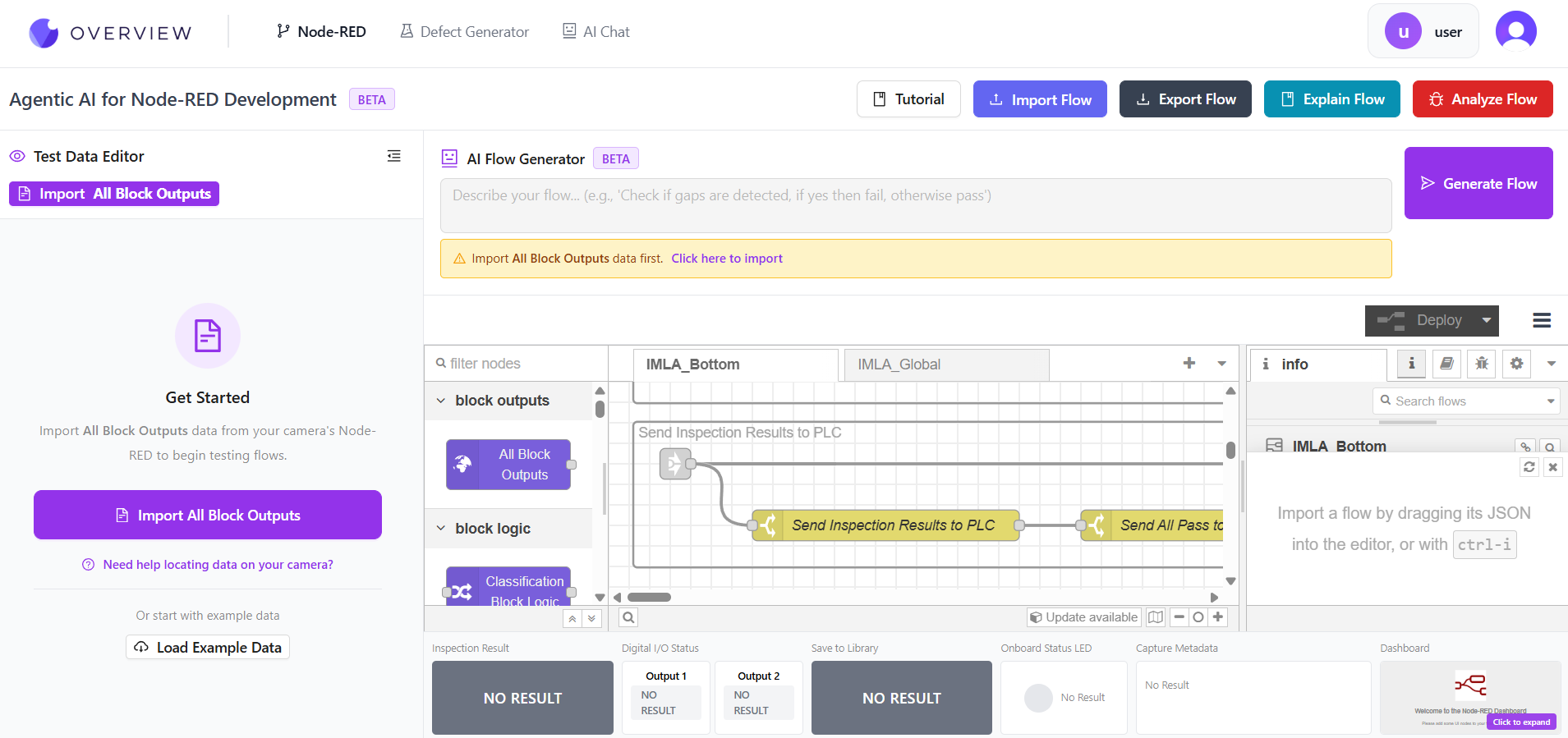
Task: Collapse the block logic palette category
Action: tap(441, 529)
